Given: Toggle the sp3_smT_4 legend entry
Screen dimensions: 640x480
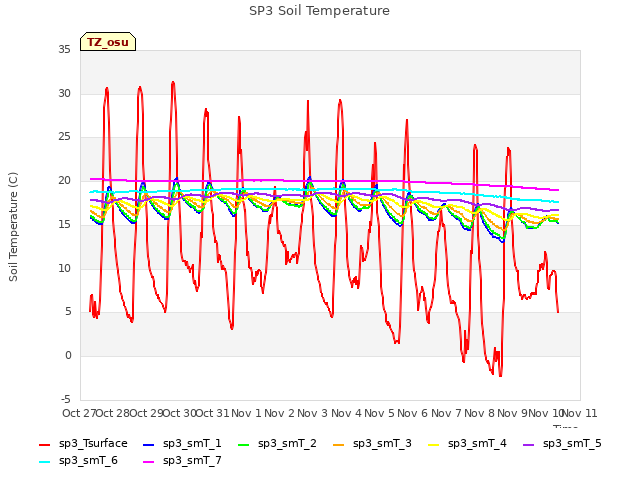Looking at the screenshot, I should click(467, 443).
